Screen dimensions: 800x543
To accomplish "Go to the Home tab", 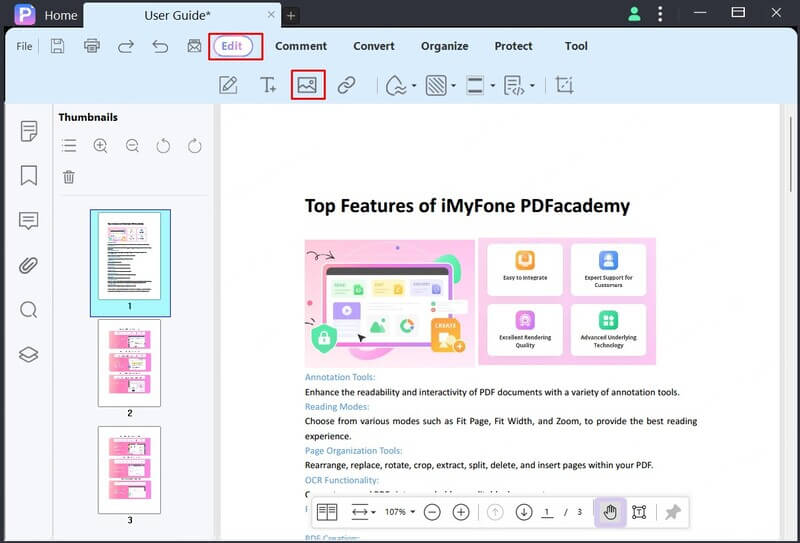I will 61,16.
